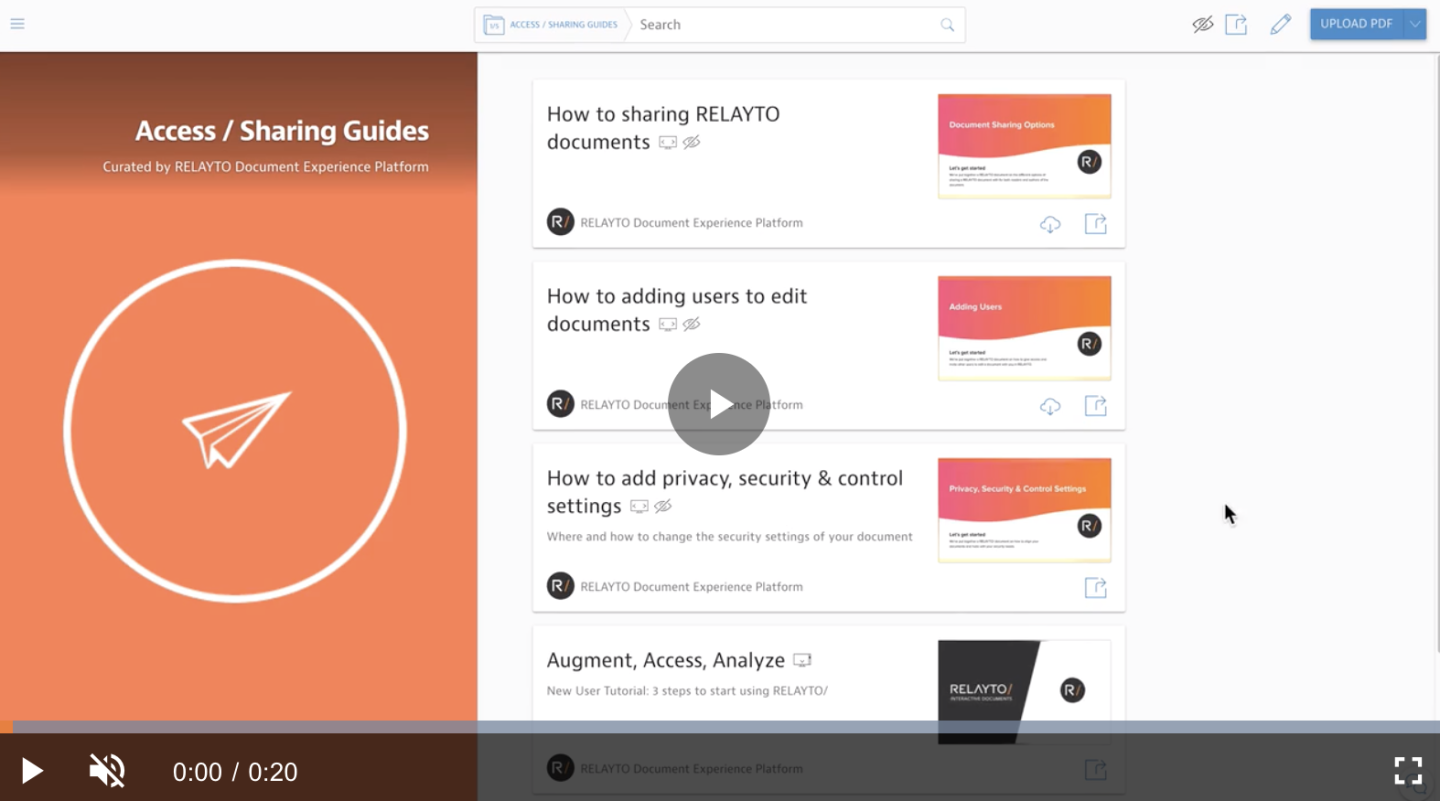Open the Document Sharing Options thumbnail
Screen dimensions: 1440x801
pyautogui.click(x=1024, y=146)
